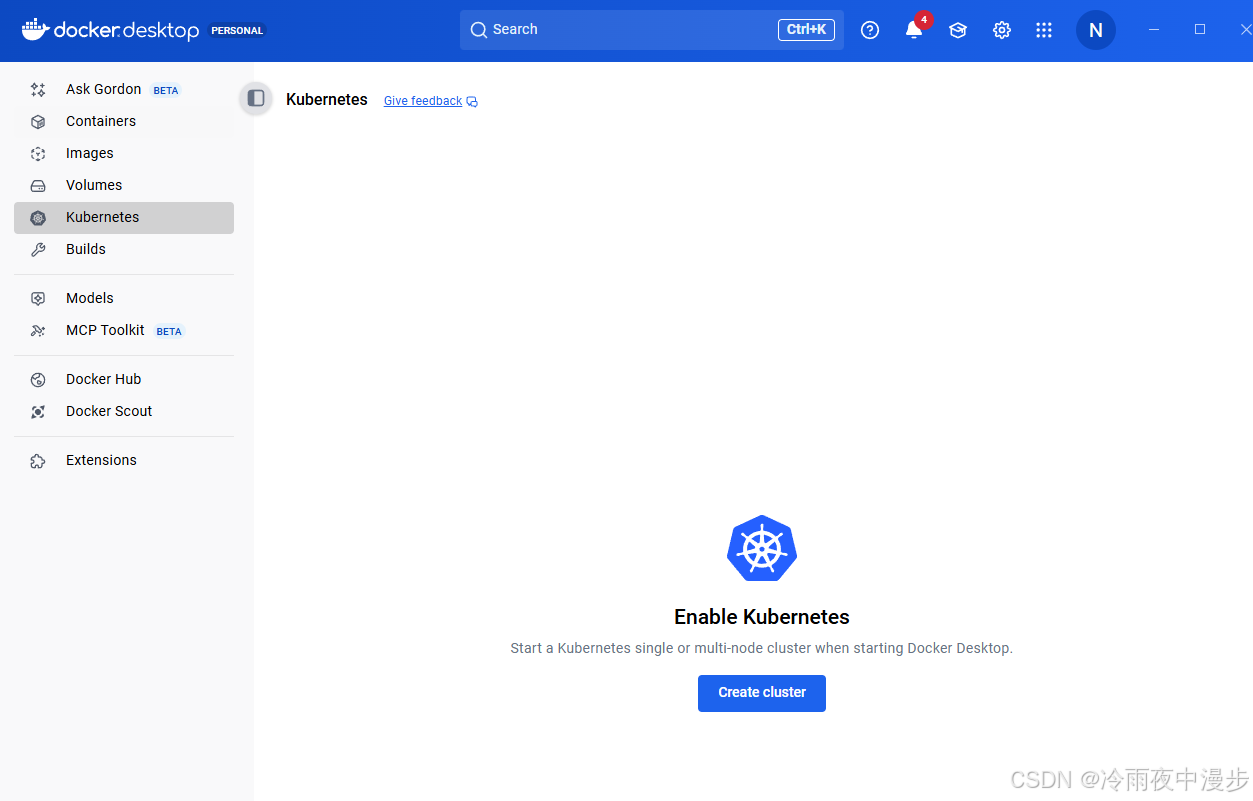Click the Kubernetes page title

coord(327,100)
